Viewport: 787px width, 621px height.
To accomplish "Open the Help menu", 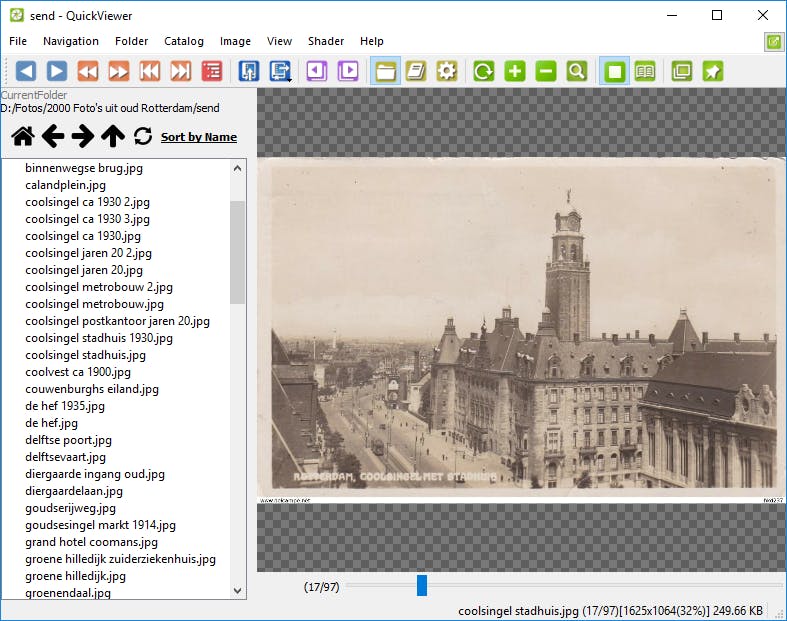I will coord(371,41).
